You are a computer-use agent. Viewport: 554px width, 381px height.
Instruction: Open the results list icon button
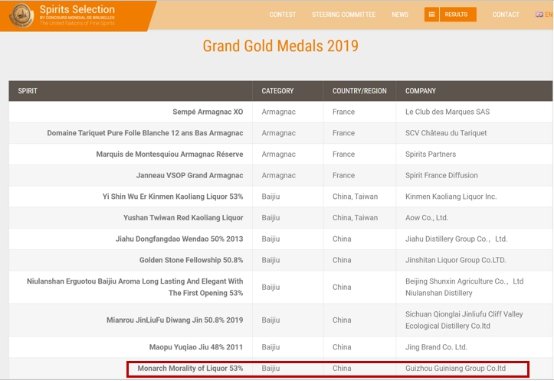431,14
